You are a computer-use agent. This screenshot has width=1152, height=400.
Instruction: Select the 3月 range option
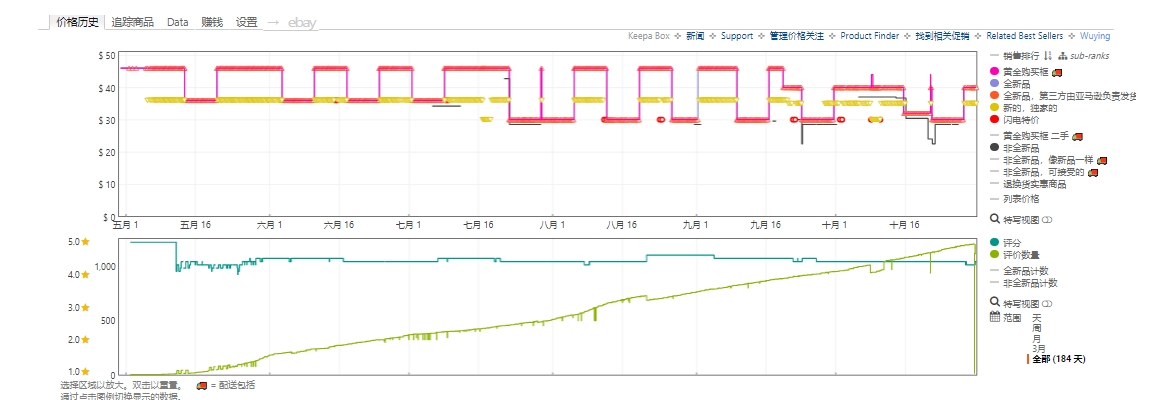(x=1039, y=348)
